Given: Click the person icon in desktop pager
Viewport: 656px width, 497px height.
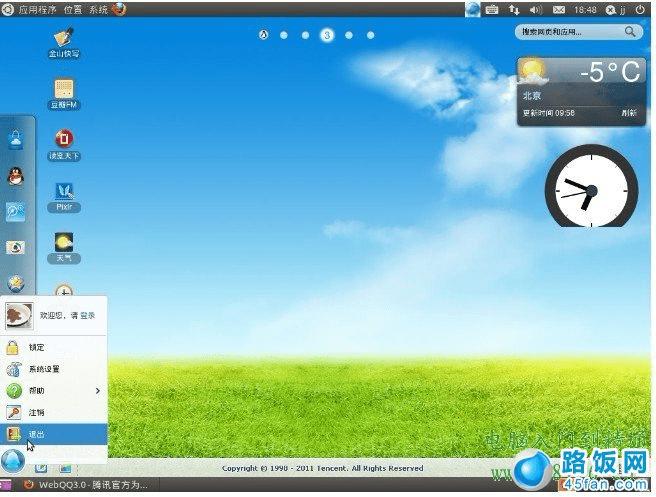Looking at the screenshot, I should coord(263,35).
